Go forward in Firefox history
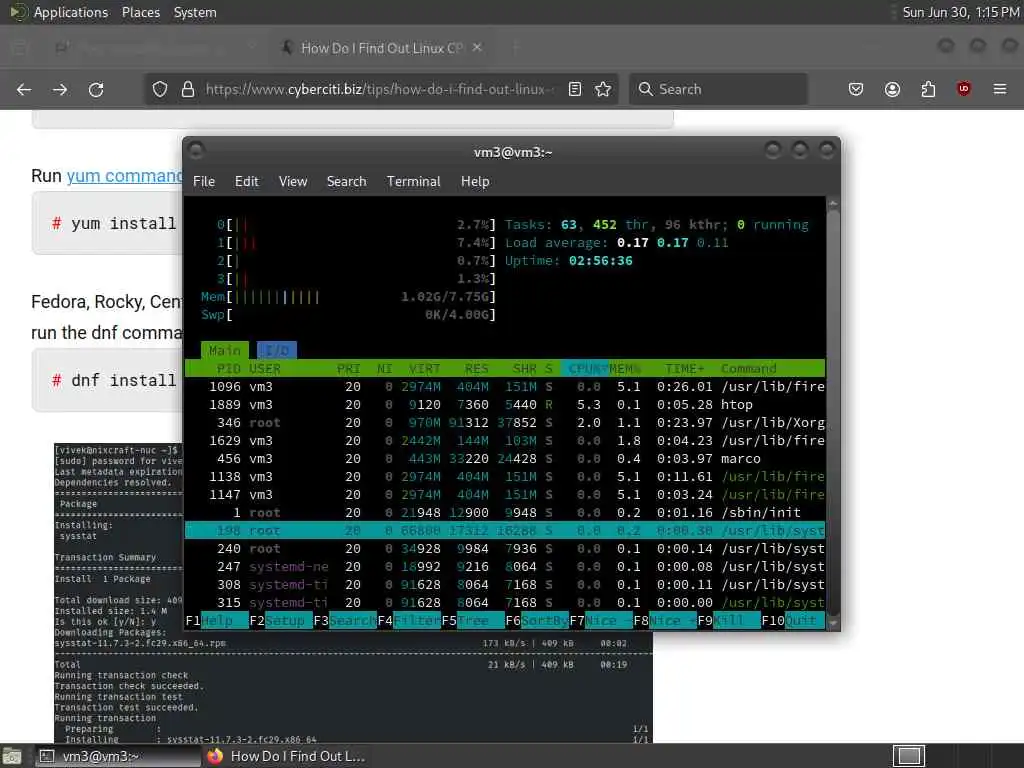 [60, 89]
